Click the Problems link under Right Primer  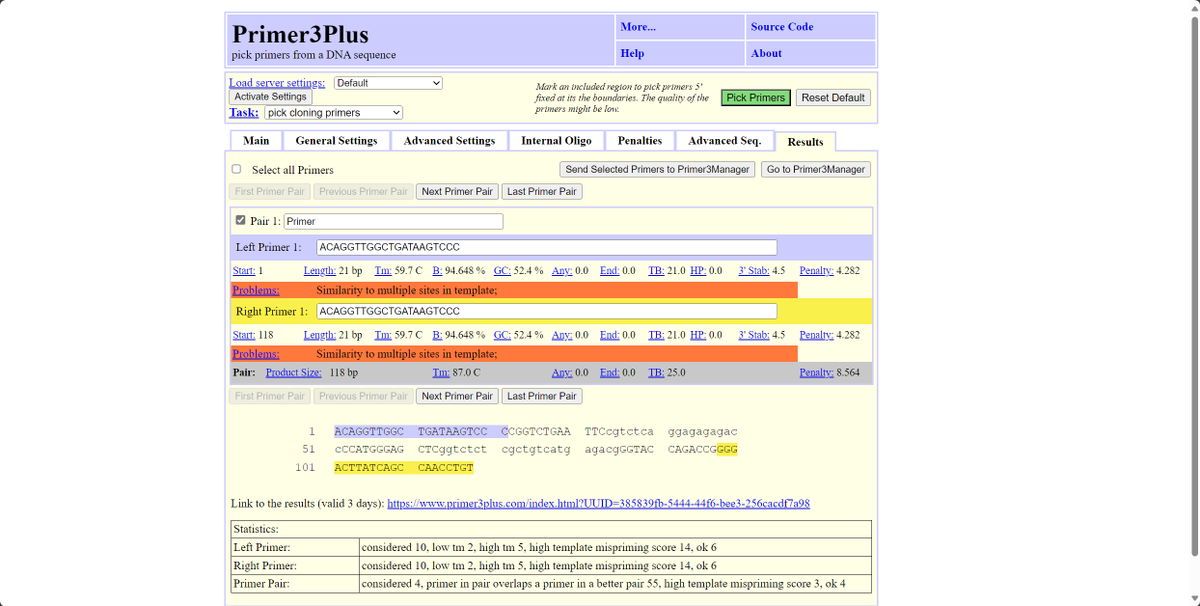coord(256,354)
